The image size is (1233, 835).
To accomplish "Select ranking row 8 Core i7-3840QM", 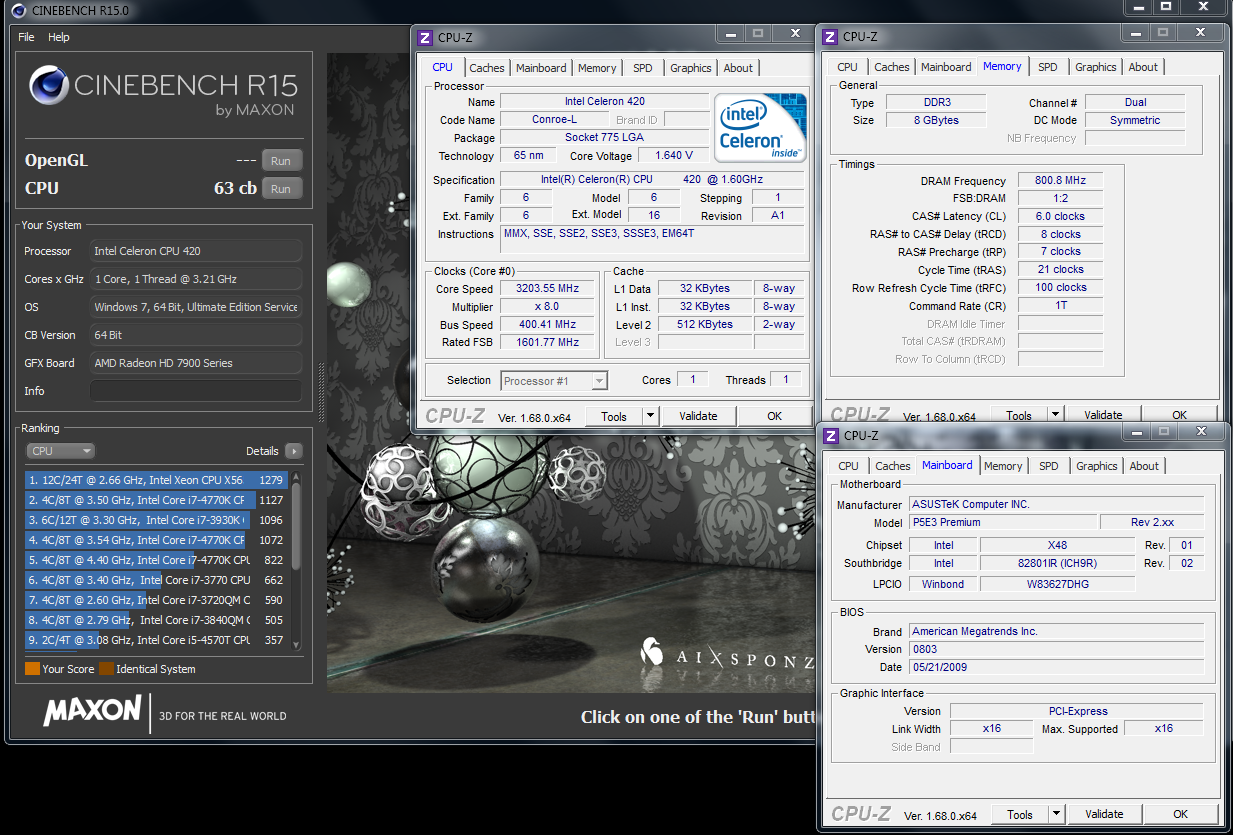I will pyautogui.click(x=157, y=620).
